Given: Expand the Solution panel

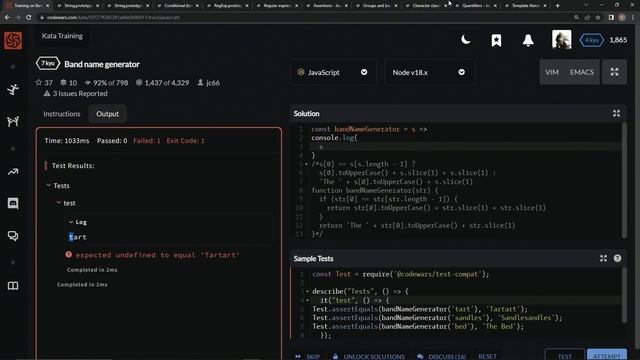Looking at the screenshot, I should tap(616, 113).
